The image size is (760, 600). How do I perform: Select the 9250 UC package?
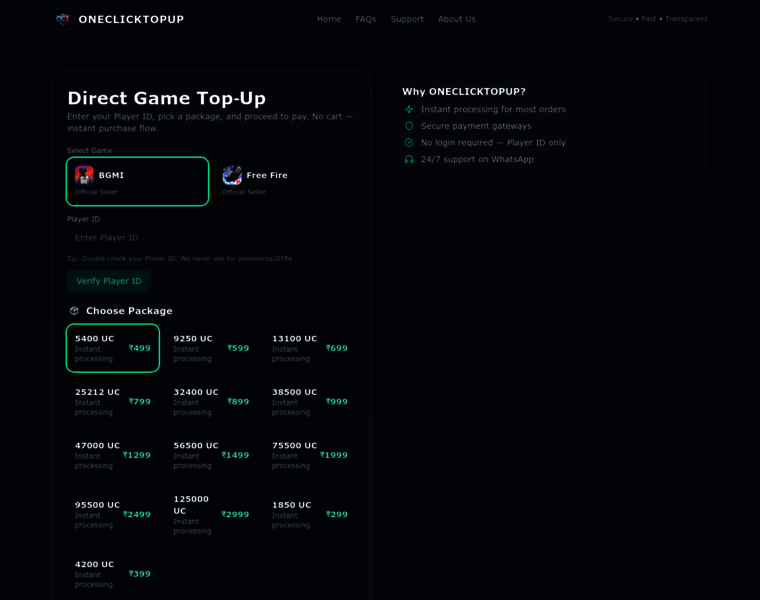pos(211,348)
